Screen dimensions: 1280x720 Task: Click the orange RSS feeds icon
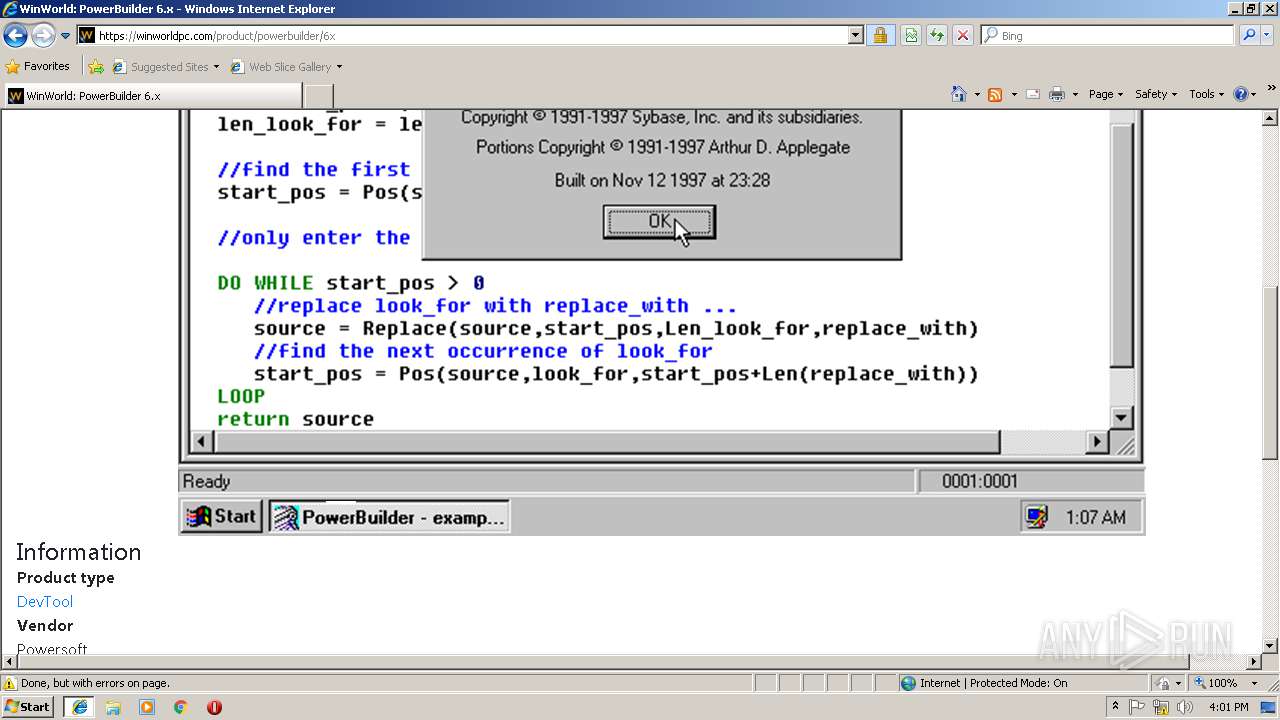click(x=995, y=94)
